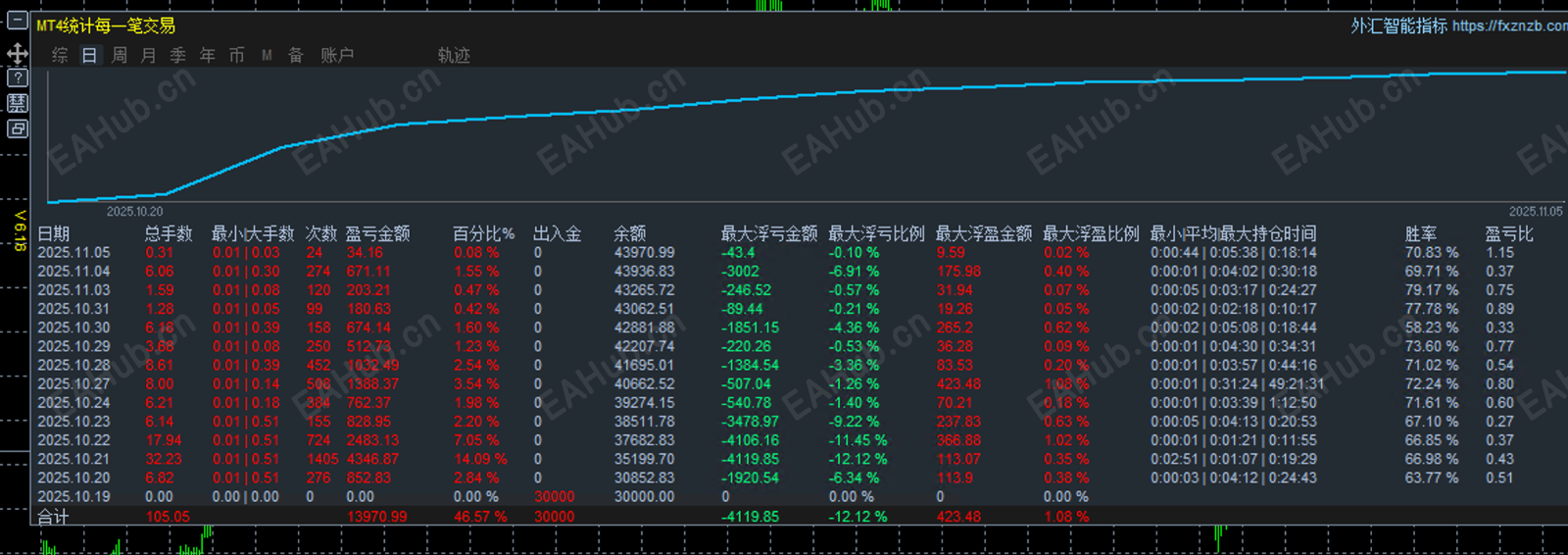1568x555 pixels.
Task: Select the 2025.11.03 date row
Action: tap(73, 290)
